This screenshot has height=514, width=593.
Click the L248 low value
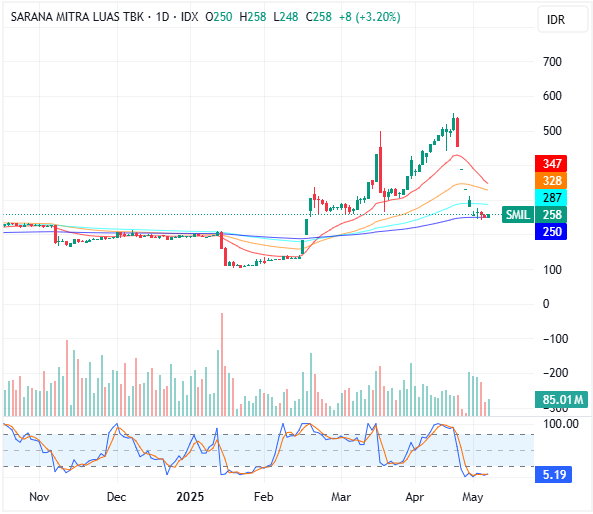286,17
